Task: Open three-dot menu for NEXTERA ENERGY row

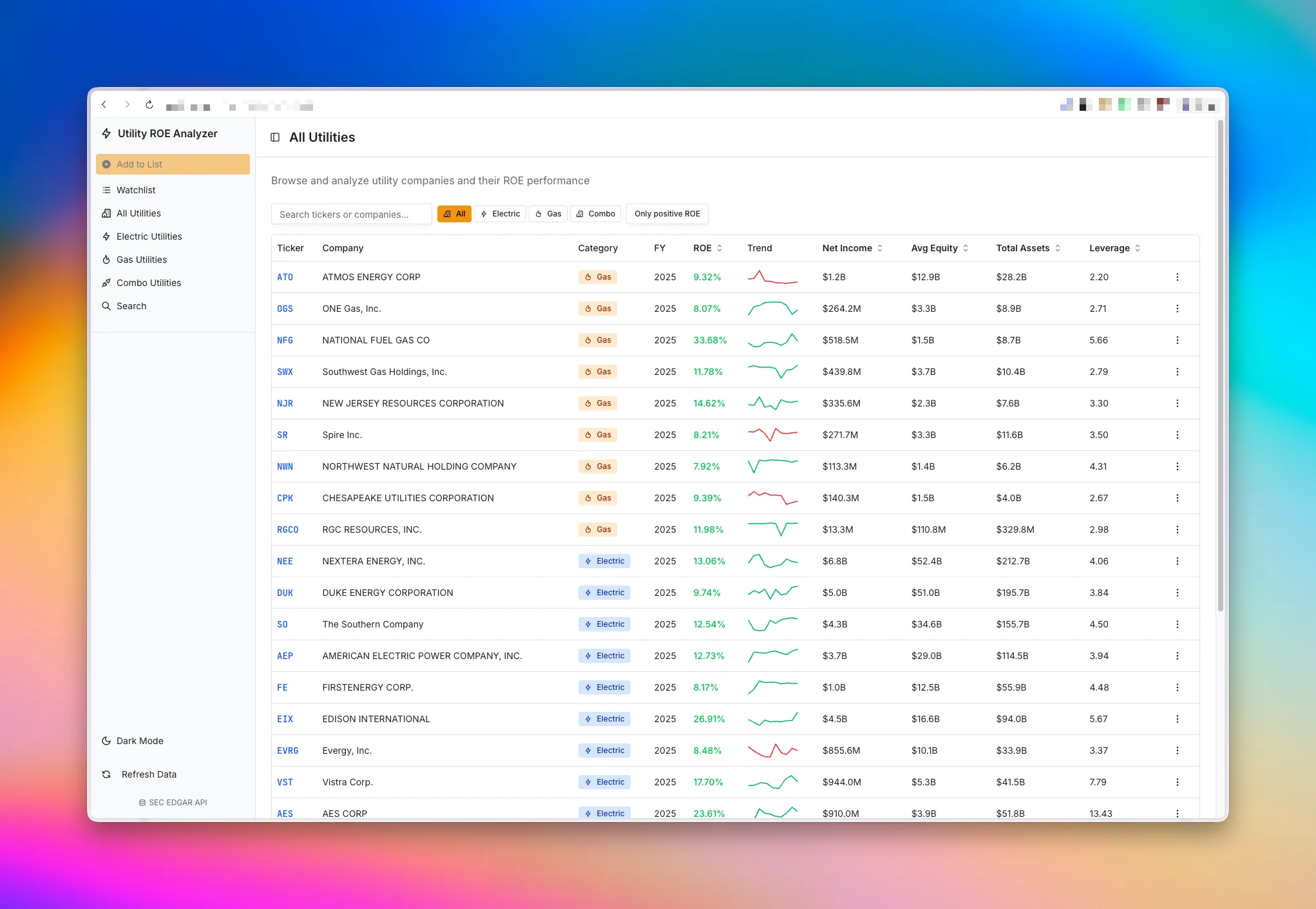Action: point(1177,561)
